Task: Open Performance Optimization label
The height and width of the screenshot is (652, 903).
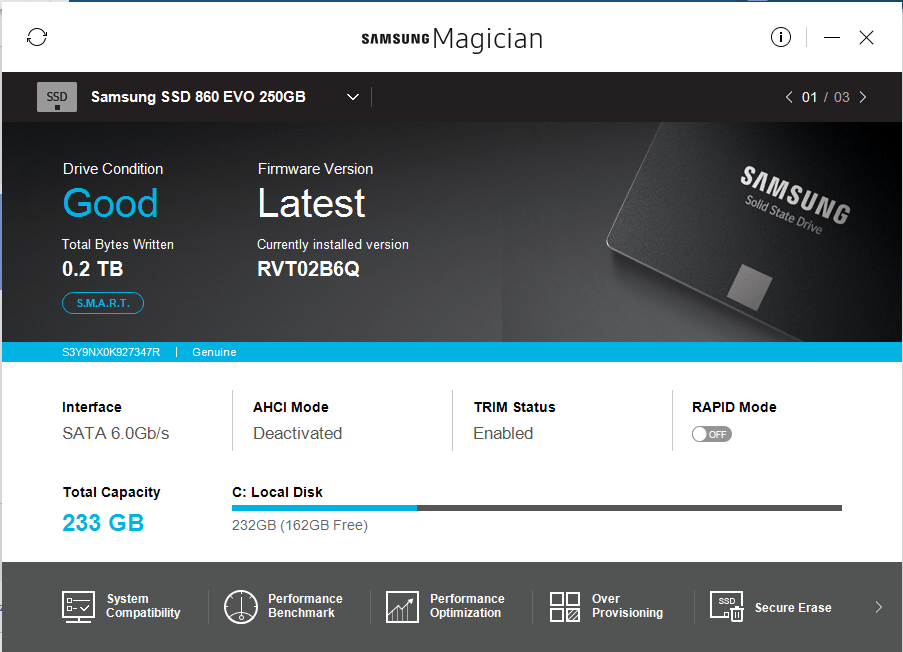Action: pyautogui.click(x=467, y=606)
